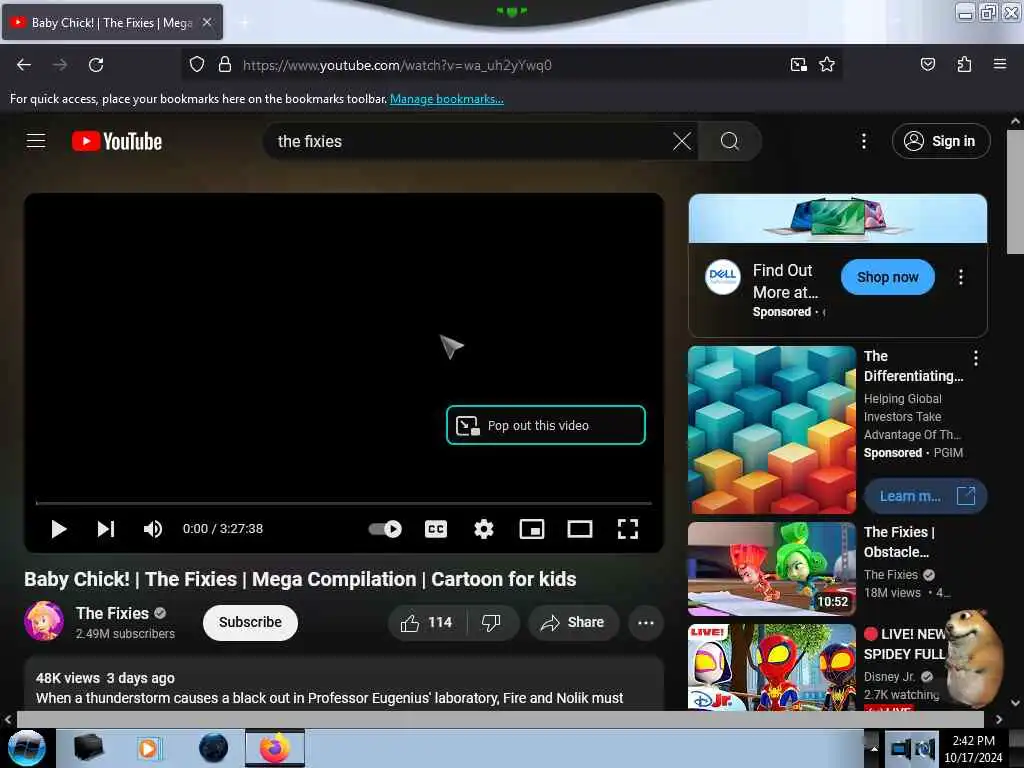Dislike the video with thumbs down
Viewport: 1024px width, 768px height.
coord(492,623)
